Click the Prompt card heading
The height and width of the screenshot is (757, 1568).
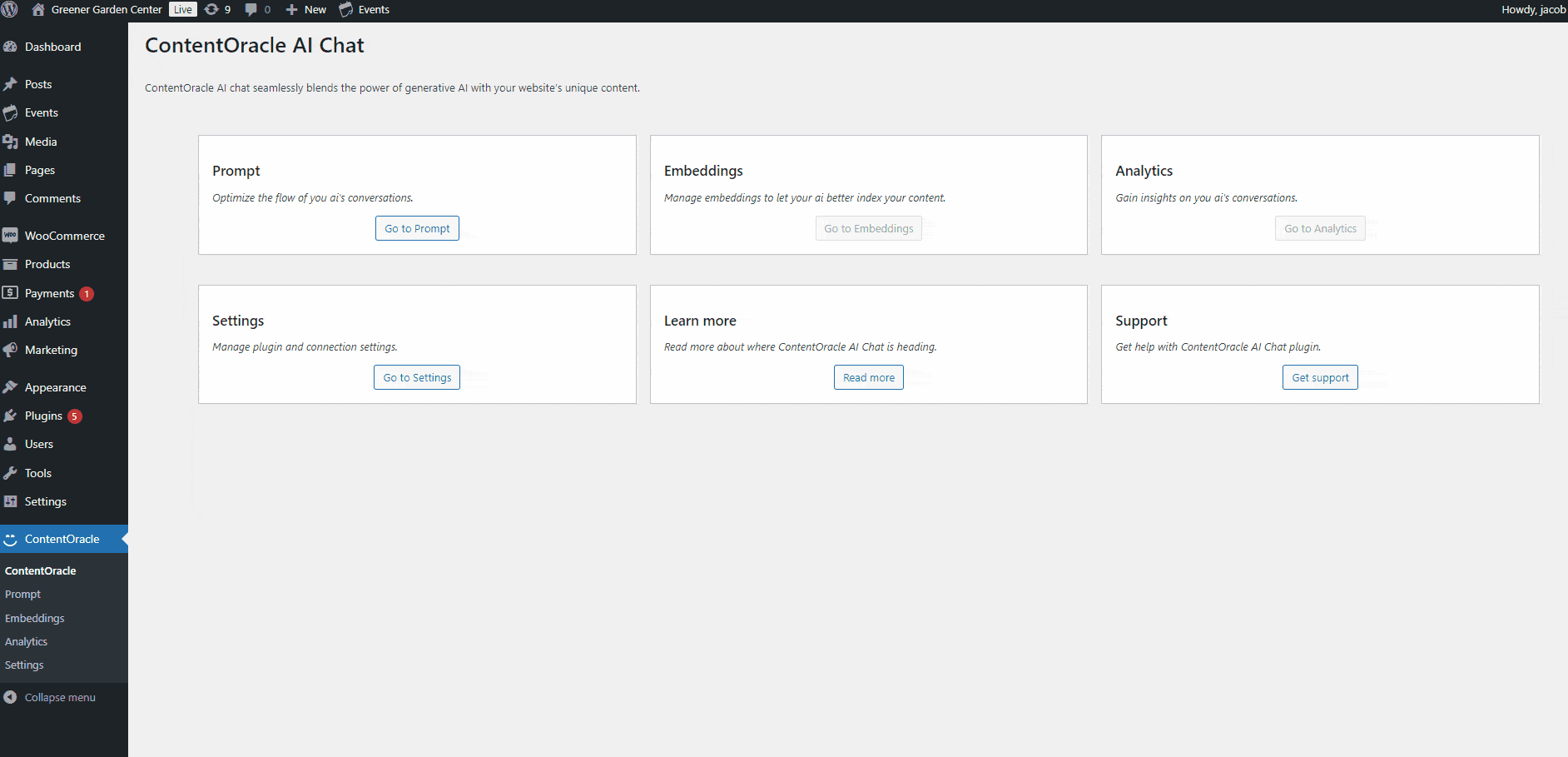point(236,171)
